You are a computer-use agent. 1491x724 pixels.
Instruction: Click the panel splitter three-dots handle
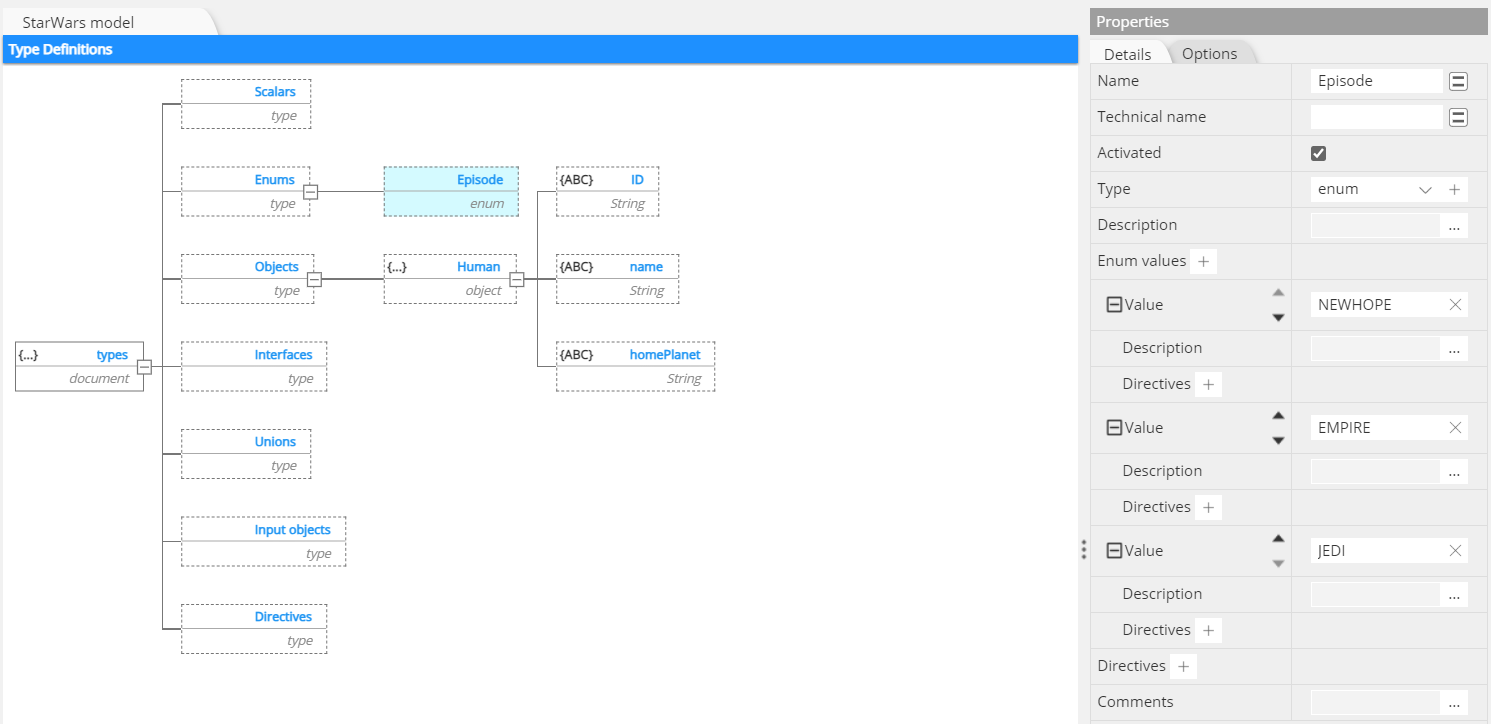1083,550
